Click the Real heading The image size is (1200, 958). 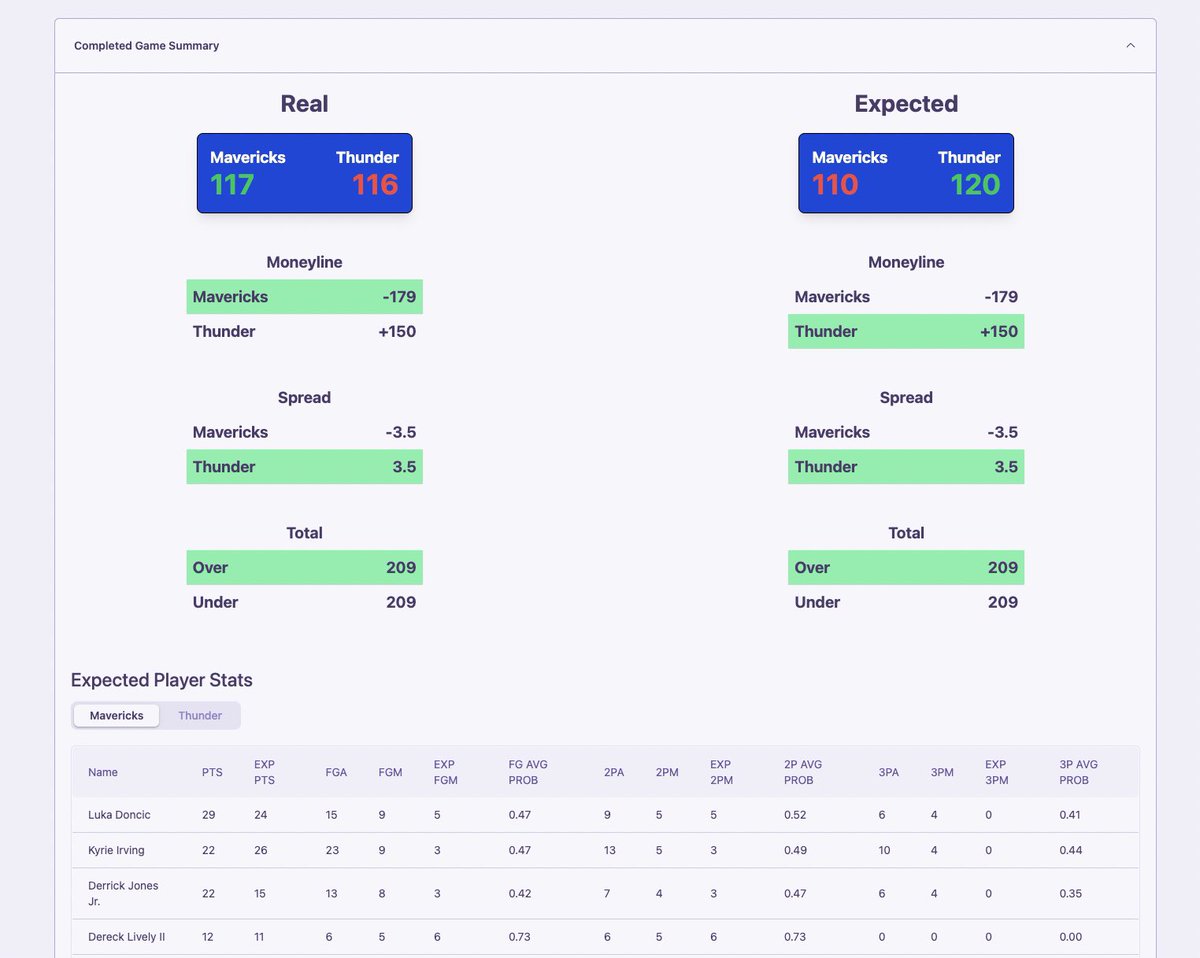pyautogui.click(x=304, y=104)
